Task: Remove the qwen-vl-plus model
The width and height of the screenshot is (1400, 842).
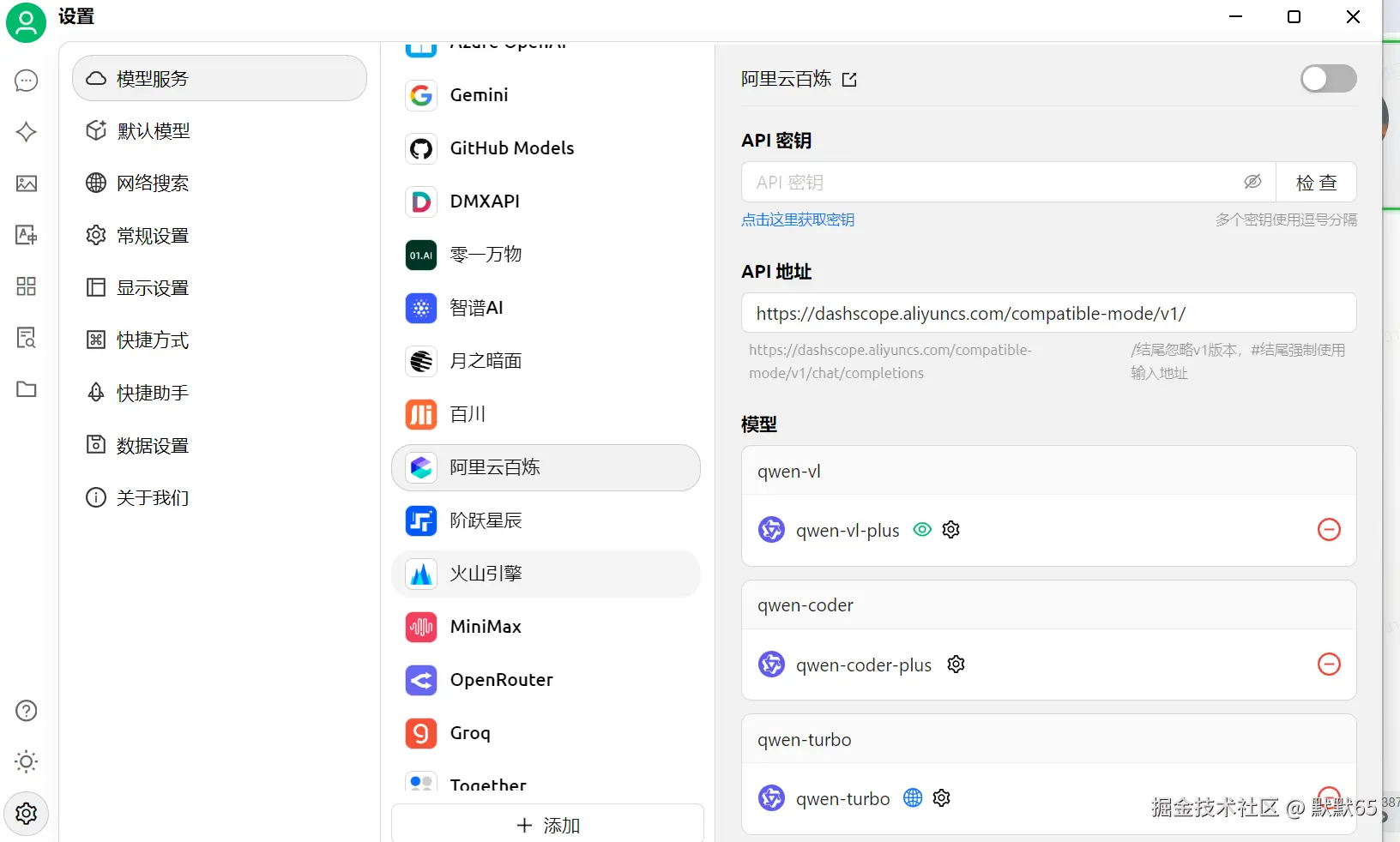Action: [x=1329, y=530]
